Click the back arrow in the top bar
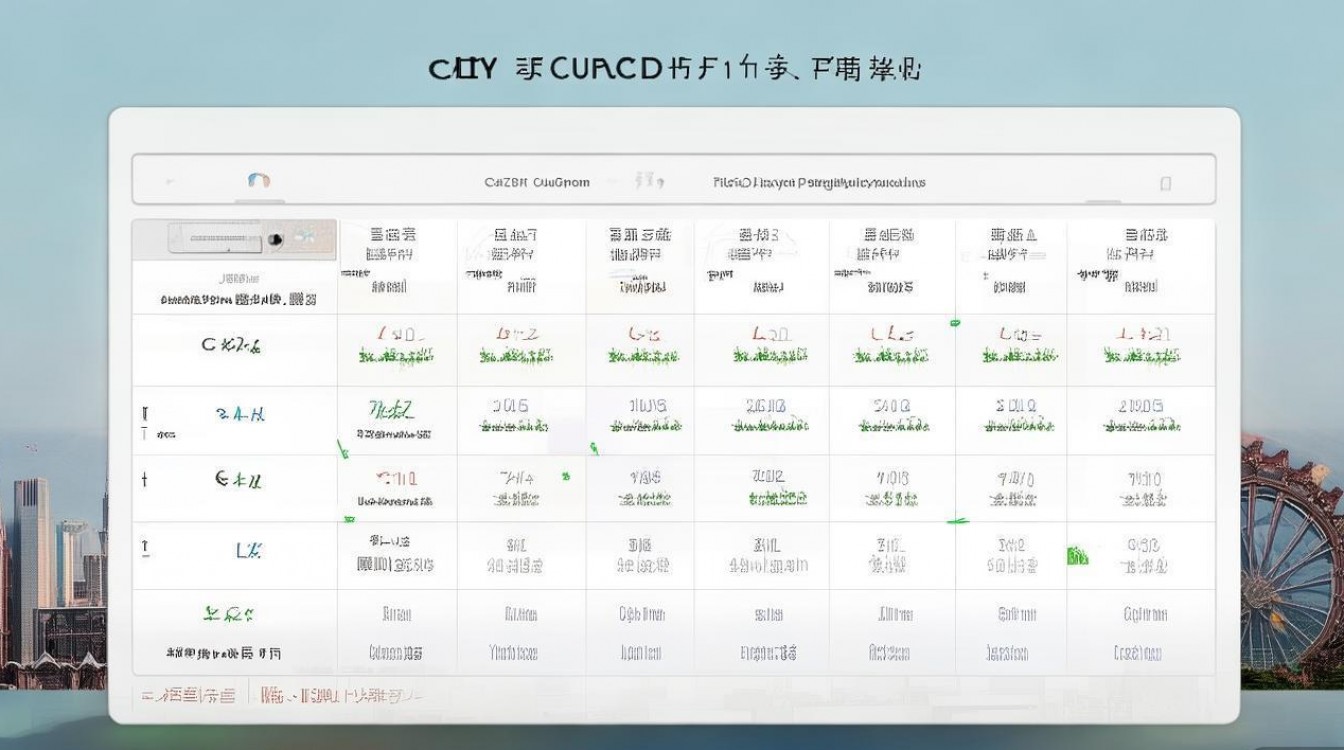The width and height of the screenshot is (1344, 750). [x=169, y=183]
